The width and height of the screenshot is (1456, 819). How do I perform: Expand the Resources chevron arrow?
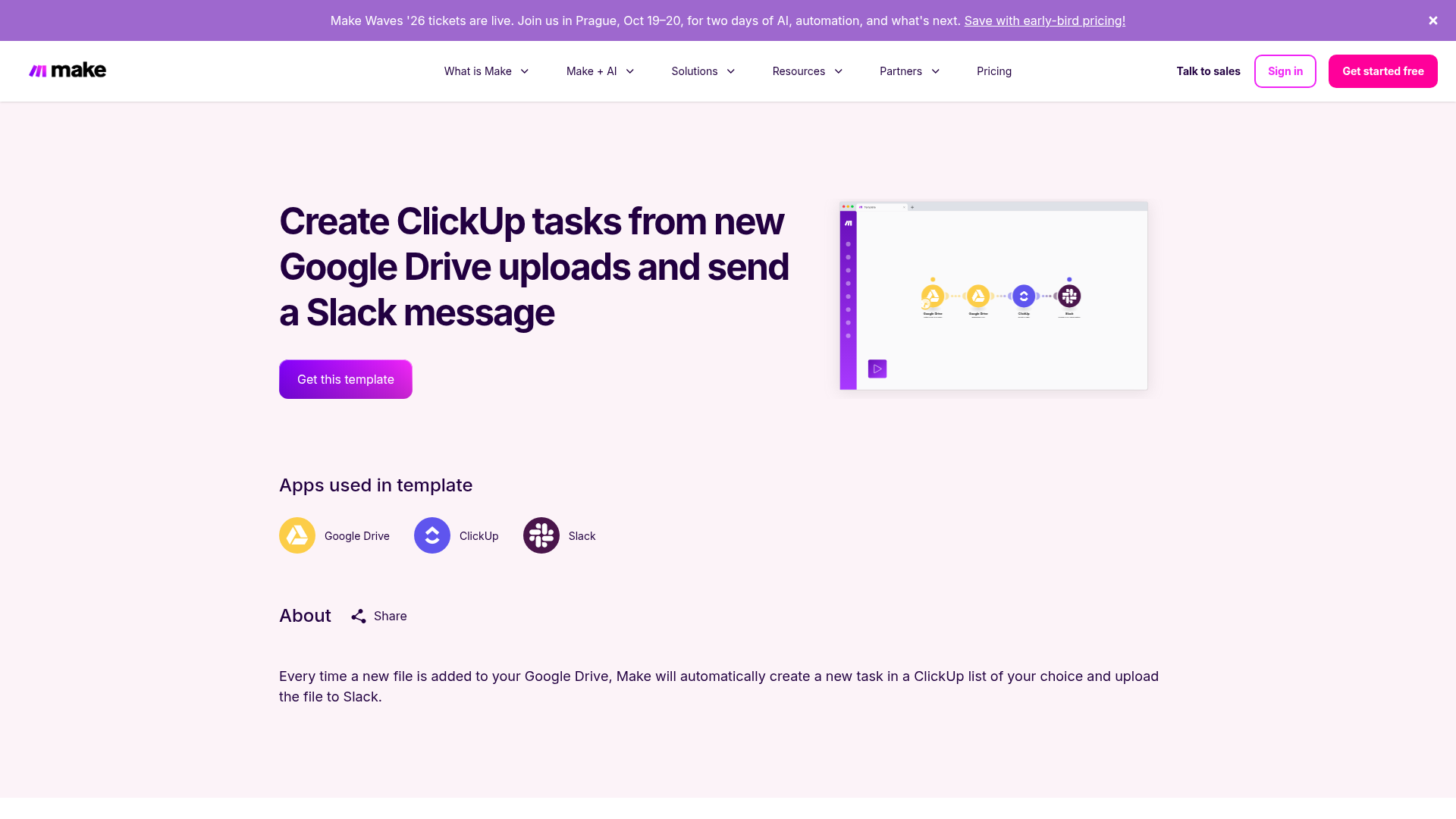click(x=839, y=71)
